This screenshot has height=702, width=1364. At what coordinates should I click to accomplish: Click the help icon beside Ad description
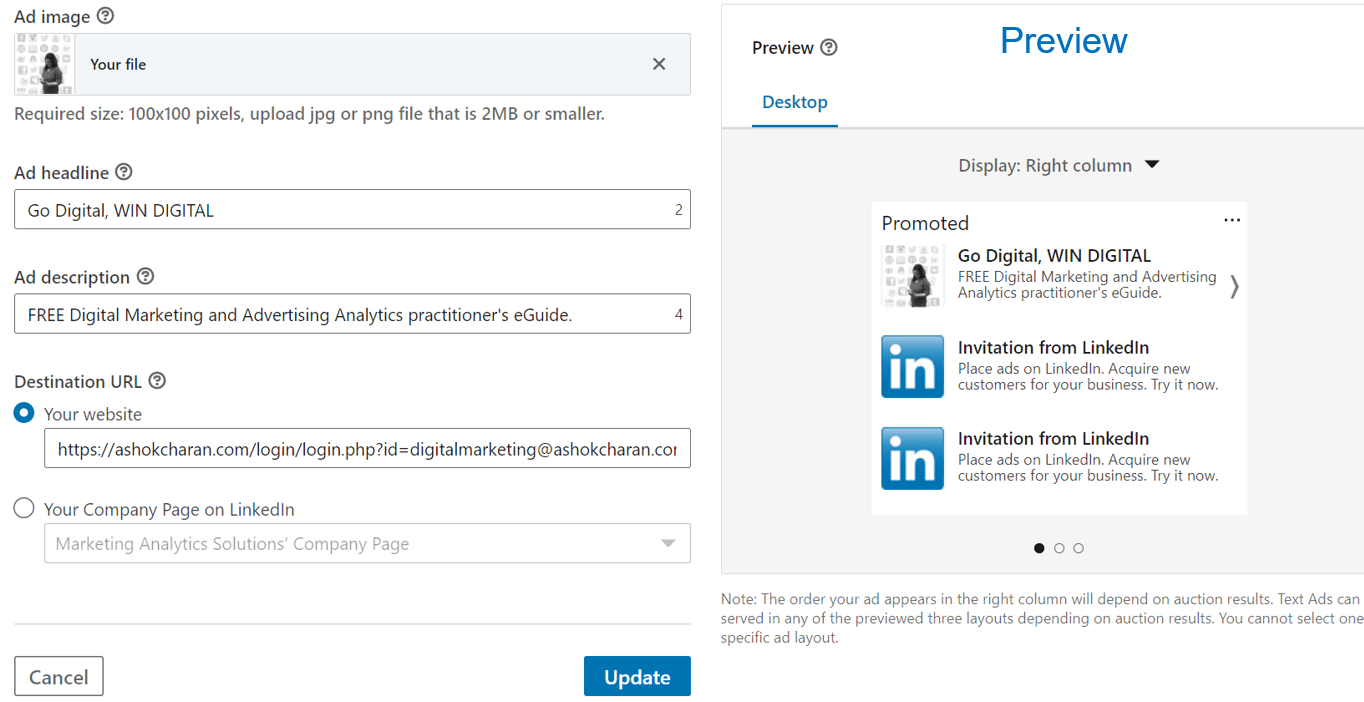pyautogui.click(x=145, y=276)
